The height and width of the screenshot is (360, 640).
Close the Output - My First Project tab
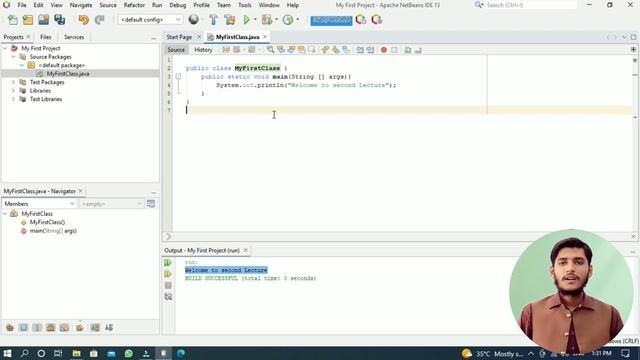245,250
